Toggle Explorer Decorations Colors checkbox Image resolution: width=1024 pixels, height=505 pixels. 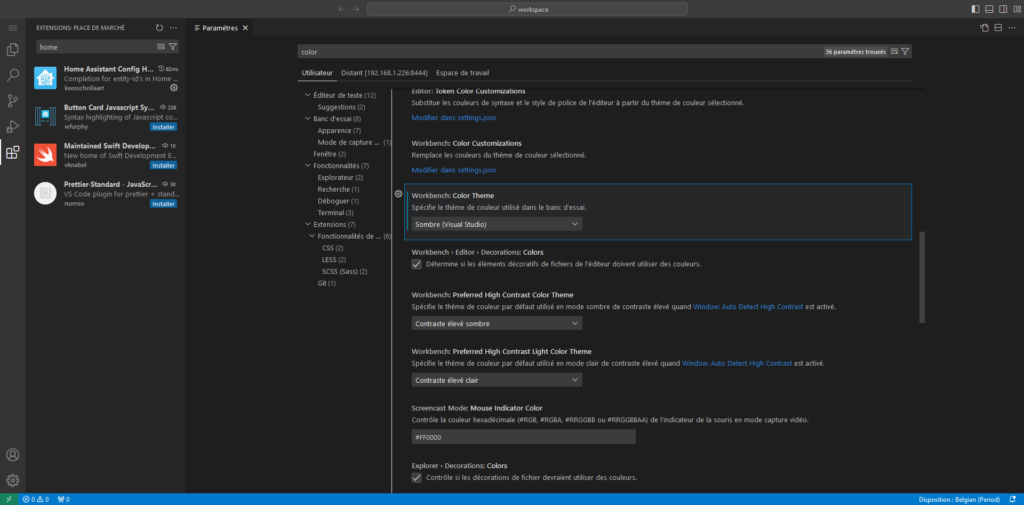tap(417, 478)
